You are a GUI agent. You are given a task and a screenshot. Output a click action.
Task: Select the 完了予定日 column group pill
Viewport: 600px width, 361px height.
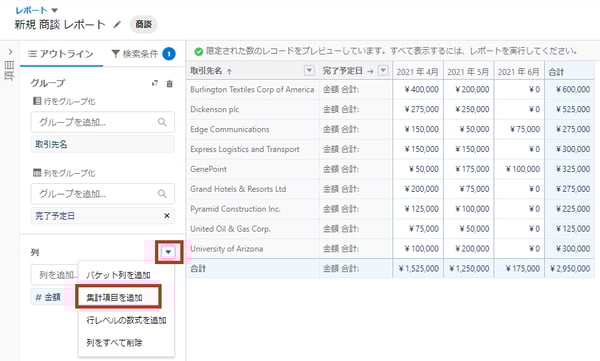[103, 216]
